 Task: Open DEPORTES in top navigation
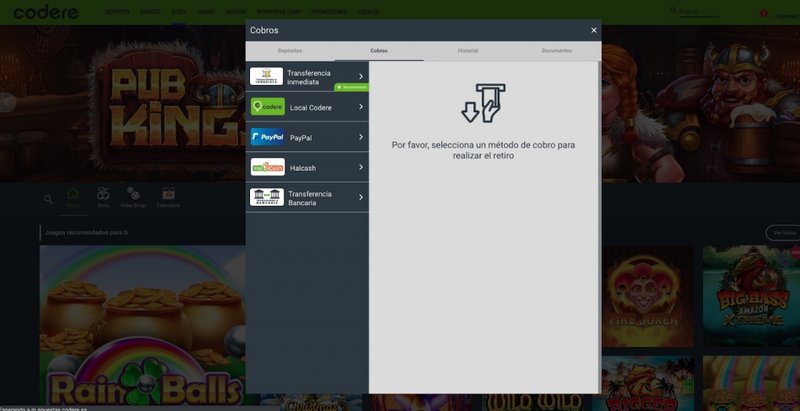(x=117, y=12)
